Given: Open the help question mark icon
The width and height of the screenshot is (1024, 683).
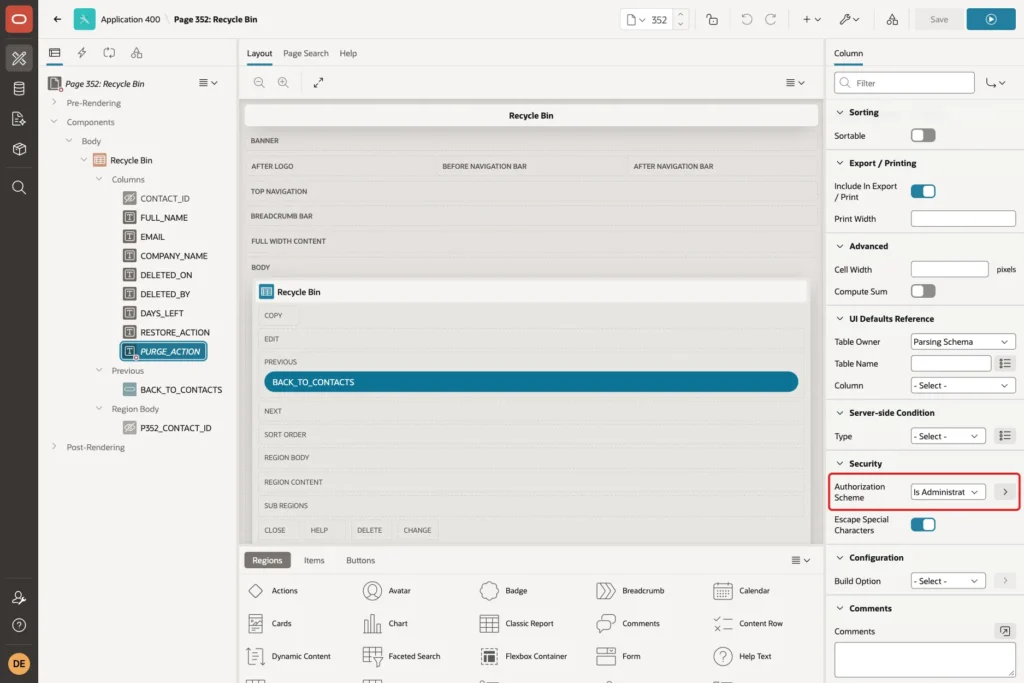Looking at the screenshot, I should tap(19, 625).
